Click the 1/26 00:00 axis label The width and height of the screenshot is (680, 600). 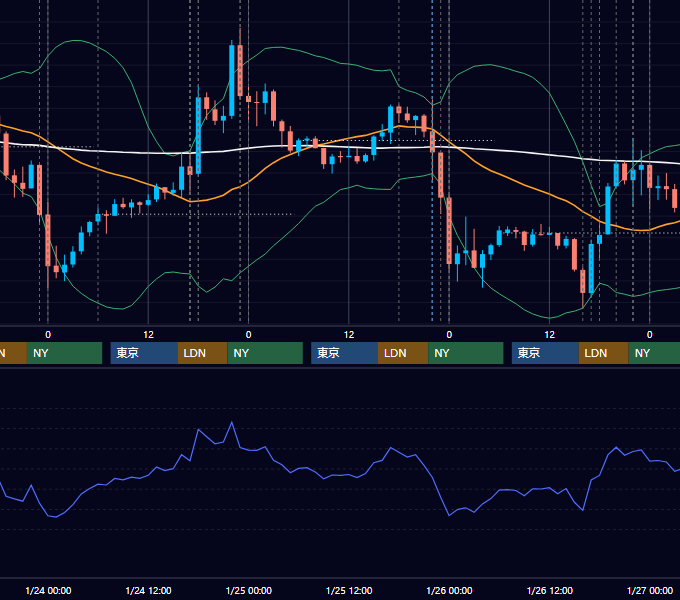coord(449,590)
